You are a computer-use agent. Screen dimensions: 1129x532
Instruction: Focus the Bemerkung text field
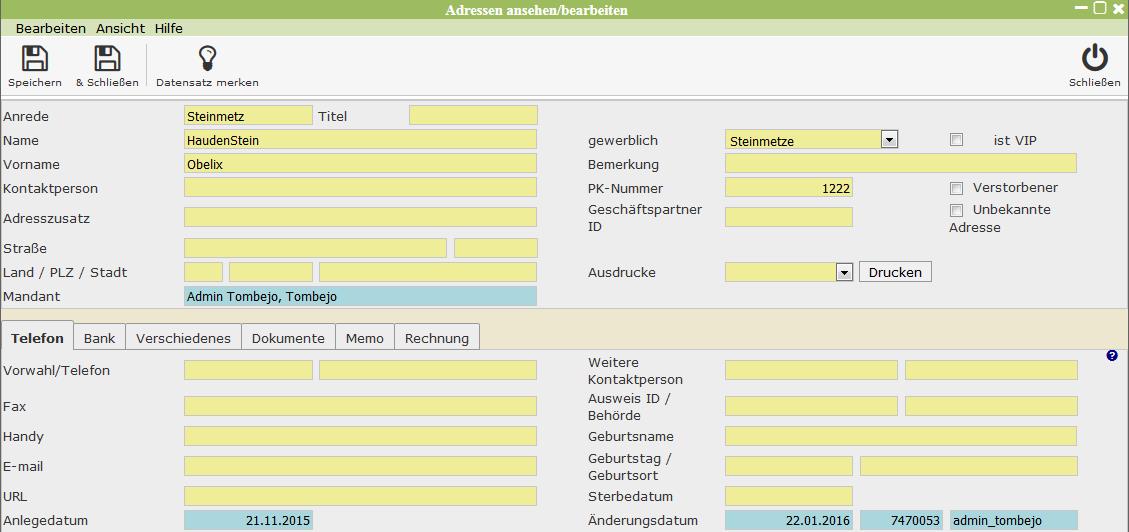pos(900,164)
